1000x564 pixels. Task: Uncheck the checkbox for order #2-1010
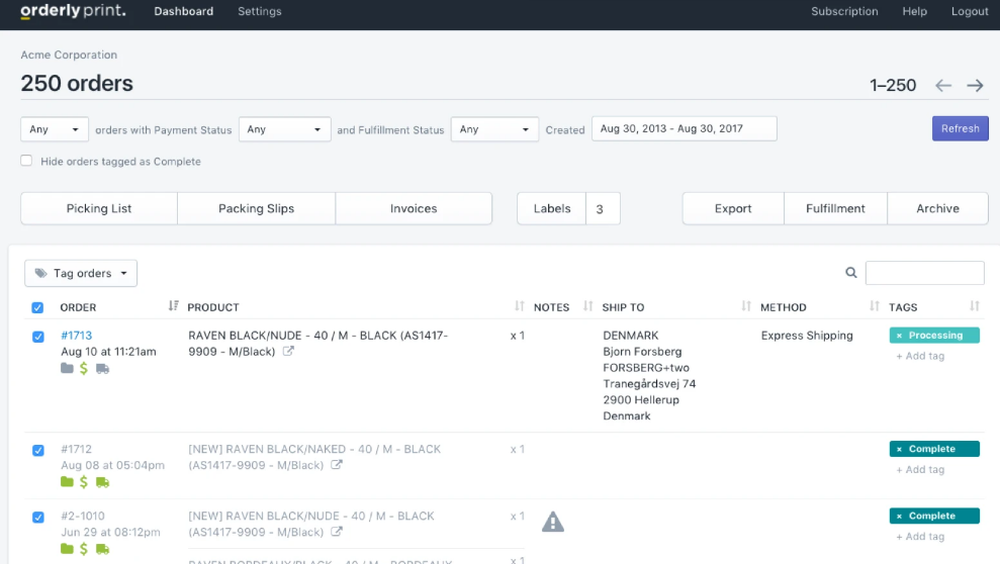(x=38, y=517)
